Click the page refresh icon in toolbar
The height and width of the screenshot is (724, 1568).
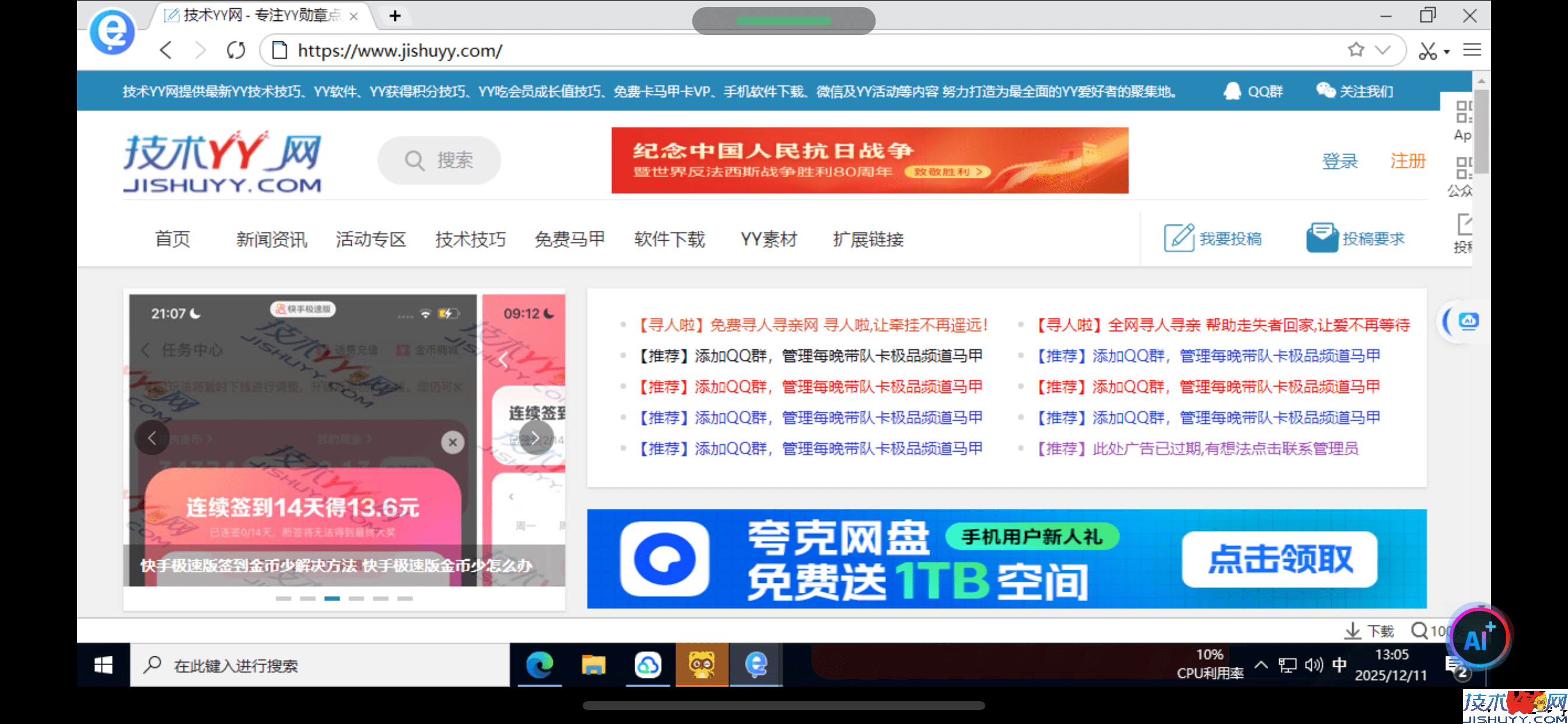[236, 51]
